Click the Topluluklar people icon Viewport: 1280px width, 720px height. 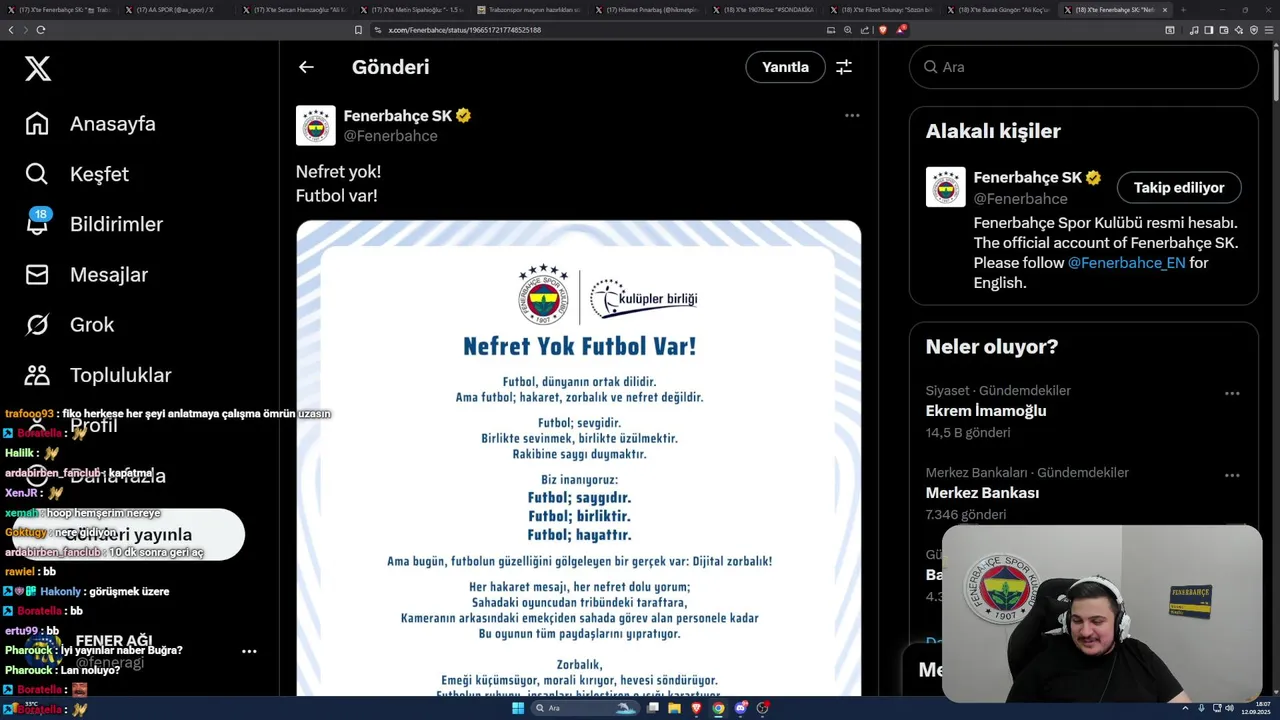click(x=37, y=375)
